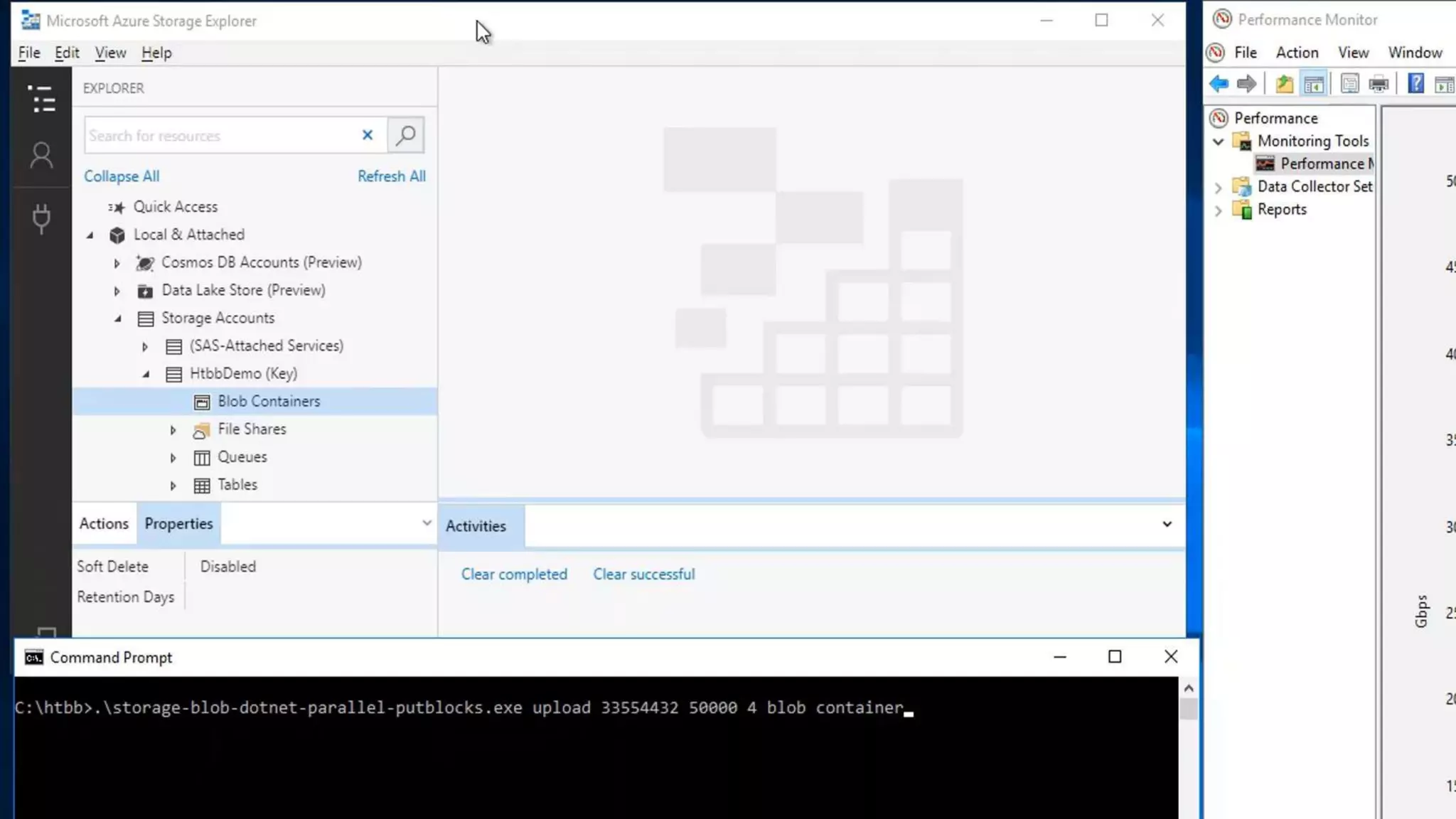The width and height of the screenshot is (1456, 819).
Task: Click the printer icon in Performance Monitor toolbar
Action: coord(1379,84)
